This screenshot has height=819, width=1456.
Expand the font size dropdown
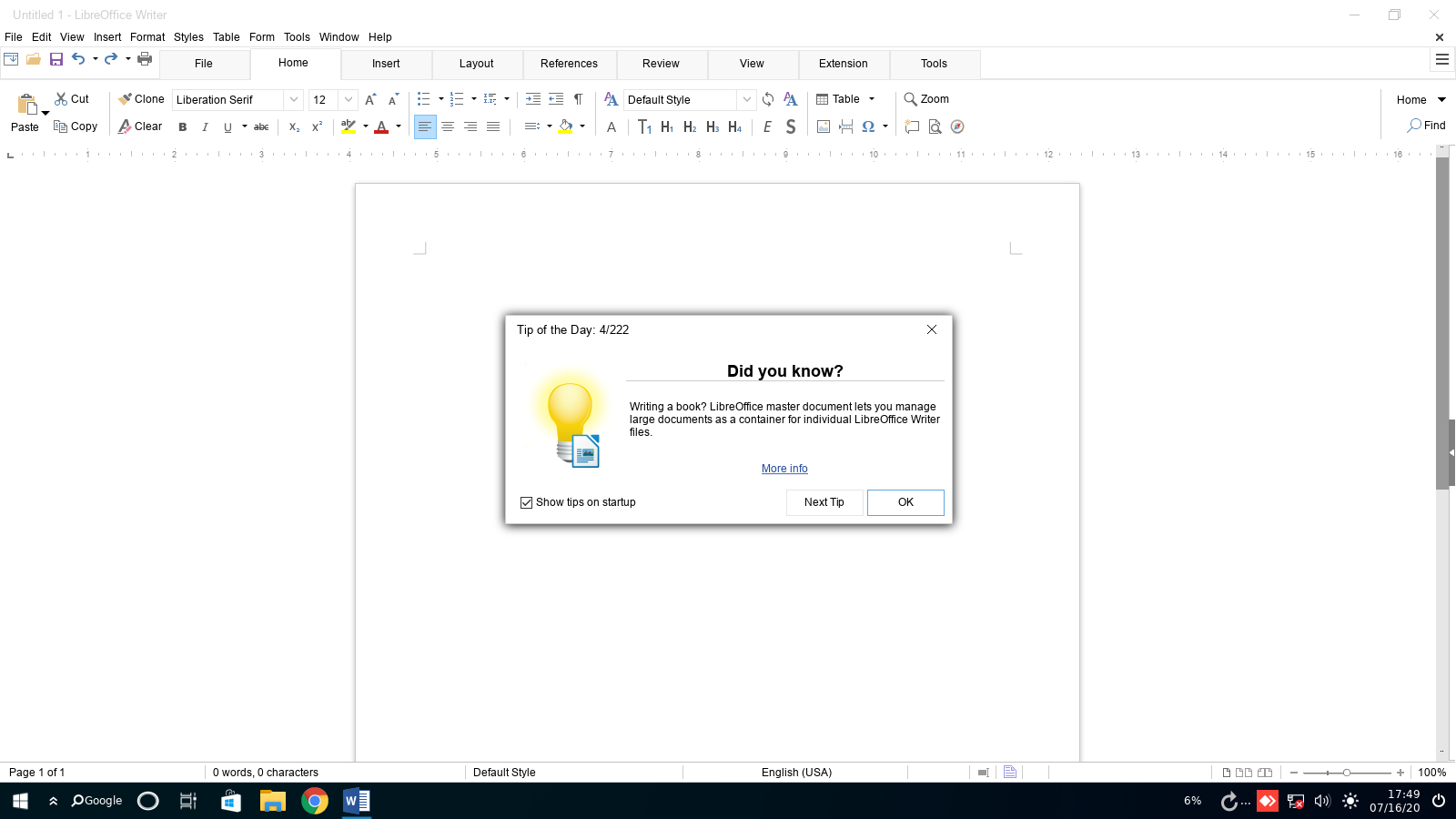pos(348,100)
